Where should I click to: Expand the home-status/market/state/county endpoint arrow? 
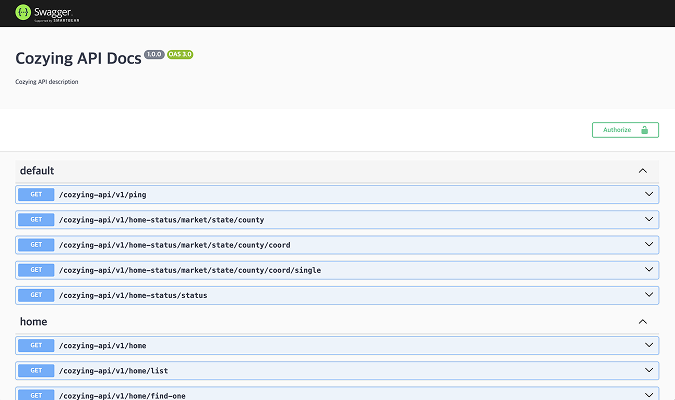[x=648, y=219]
